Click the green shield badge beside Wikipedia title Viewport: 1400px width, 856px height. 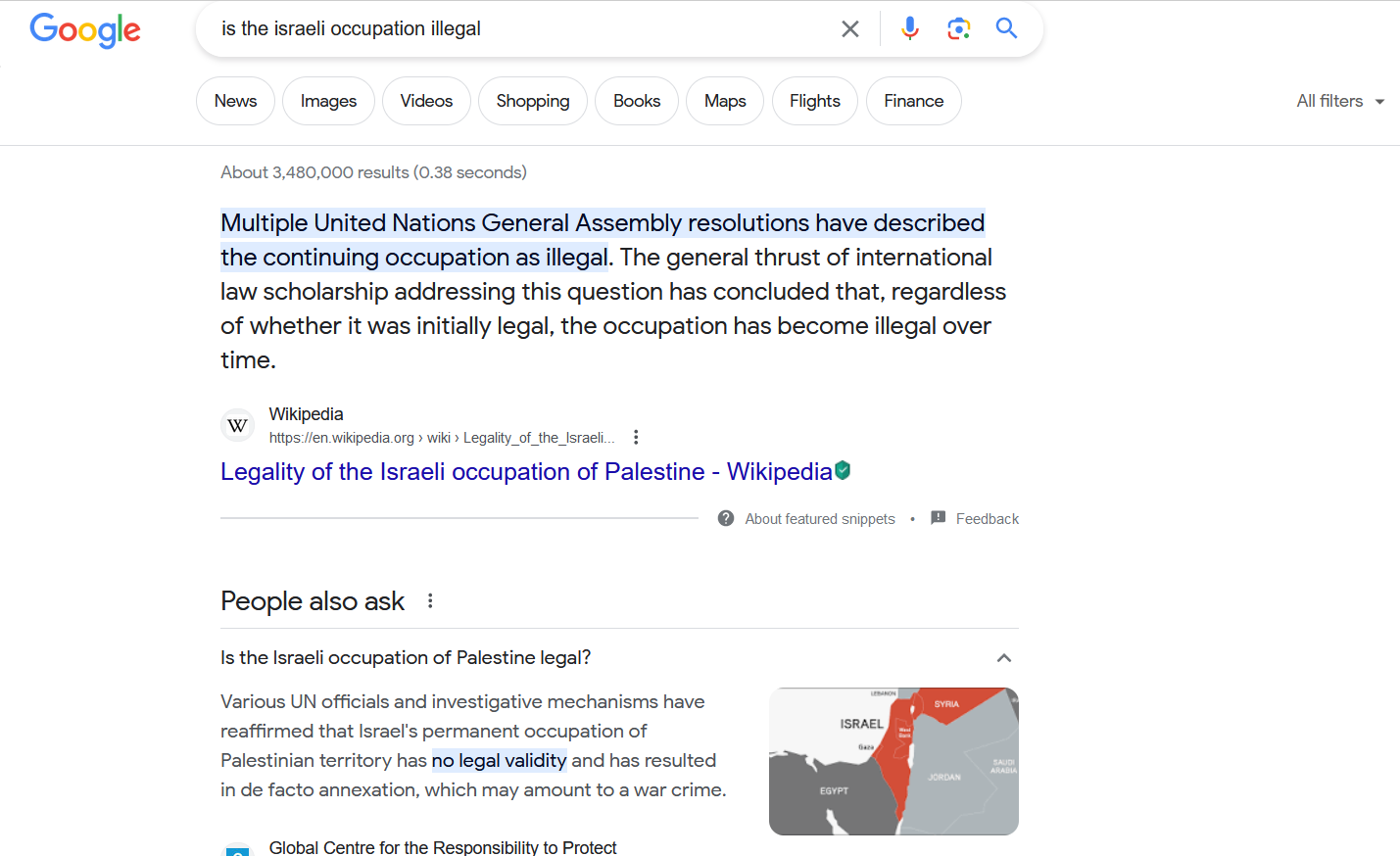tap(843, 471)
